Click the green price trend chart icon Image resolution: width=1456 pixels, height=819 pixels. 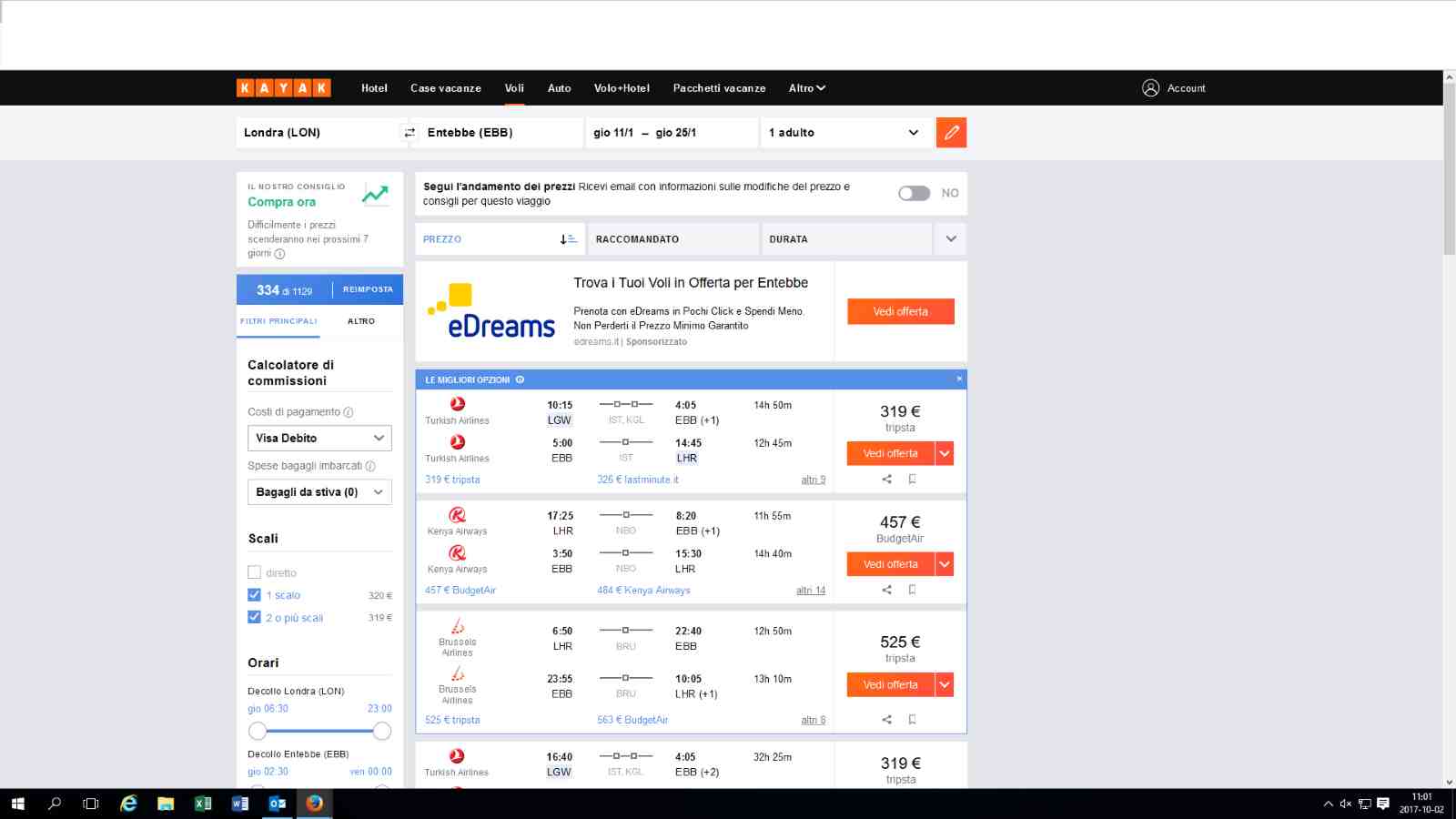tap(375, 194)
